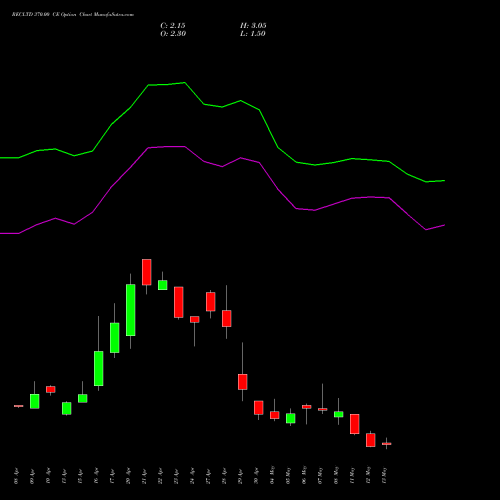Click the '04 May' date axis label
The image size is (500, 500).
click(273, 475)
